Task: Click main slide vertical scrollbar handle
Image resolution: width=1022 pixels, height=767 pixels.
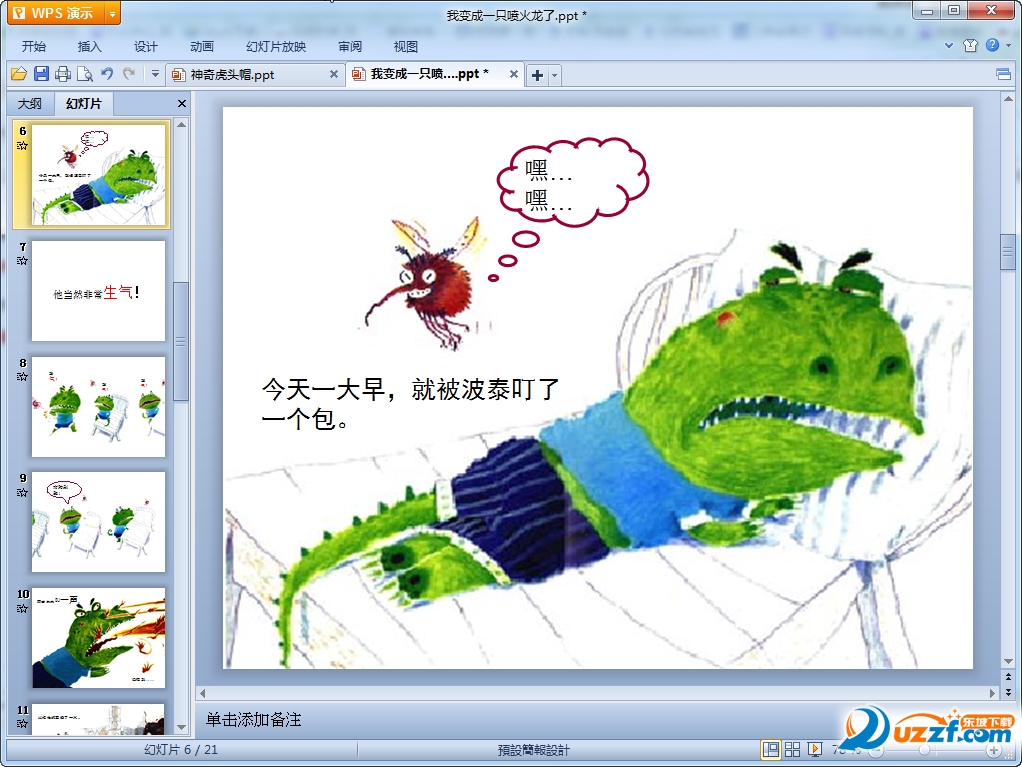Action: coord(1008,252)
